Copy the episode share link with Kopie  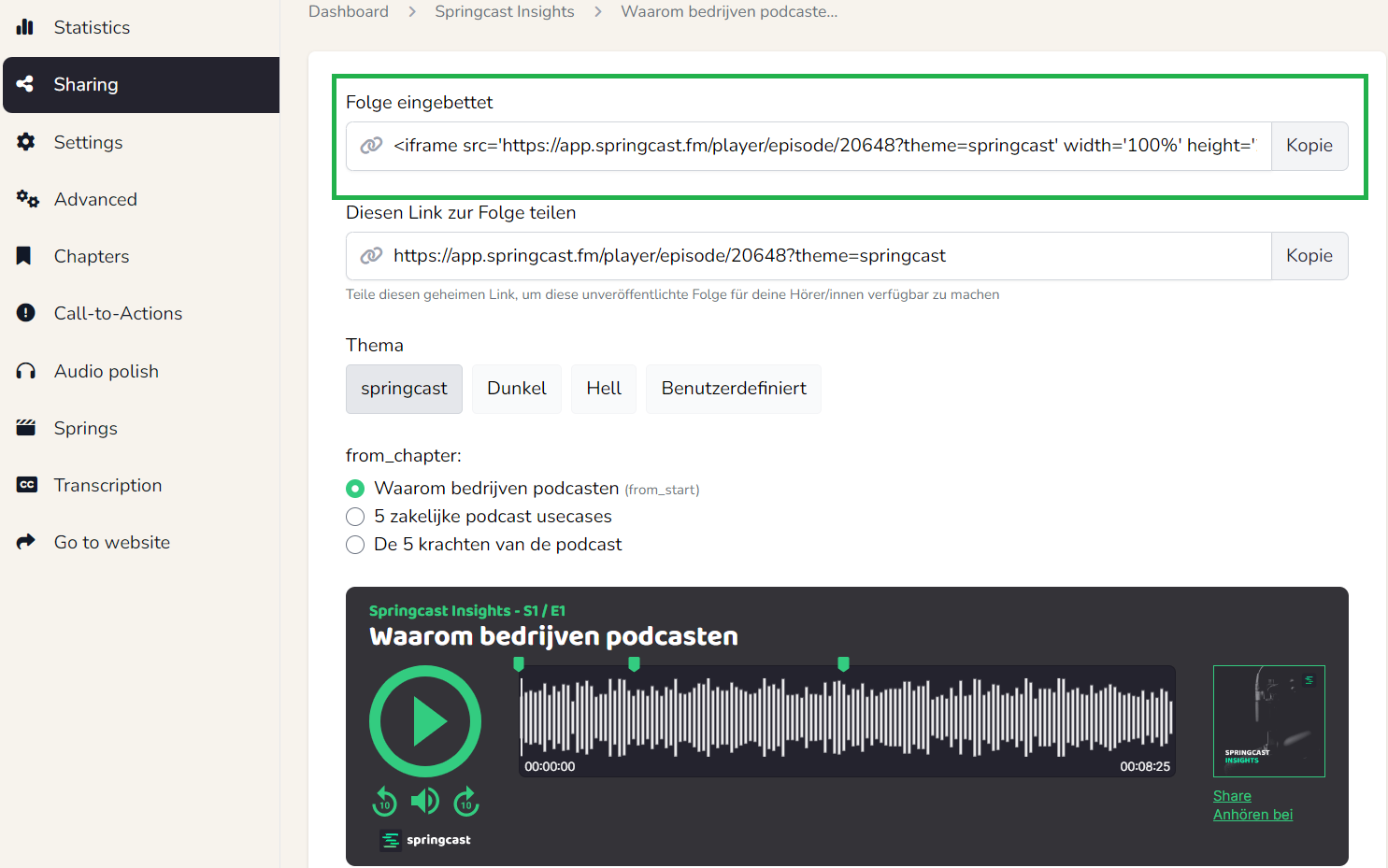click(1309, 256)
